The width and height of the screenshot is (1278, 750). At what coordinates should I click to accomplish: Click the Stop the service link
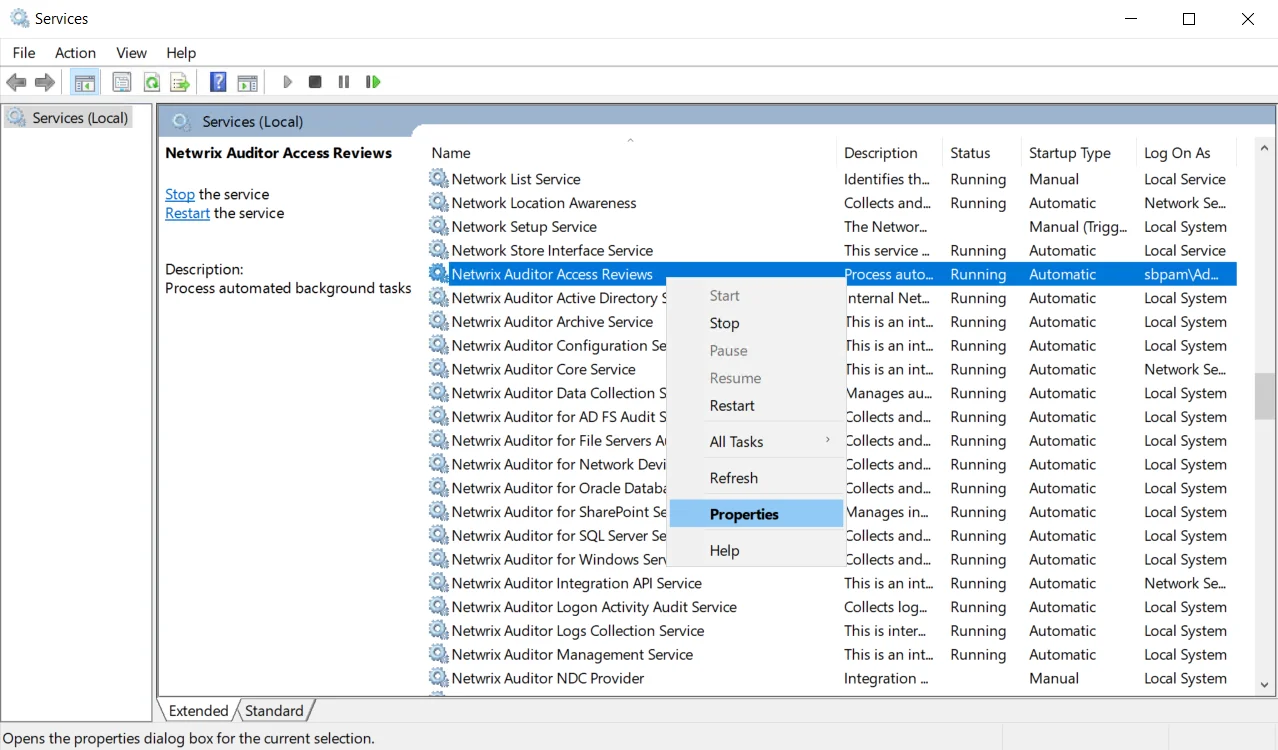pos(180,194)
